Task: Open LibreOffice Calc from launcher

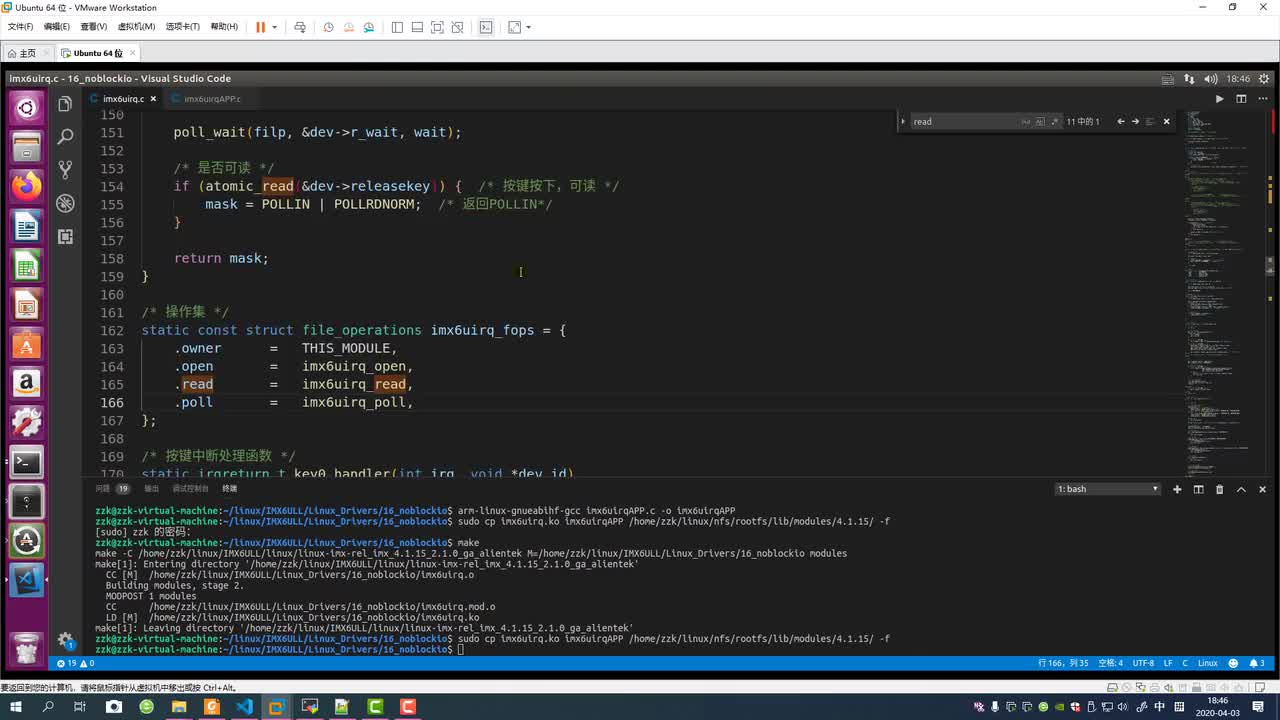Action: 26,266
